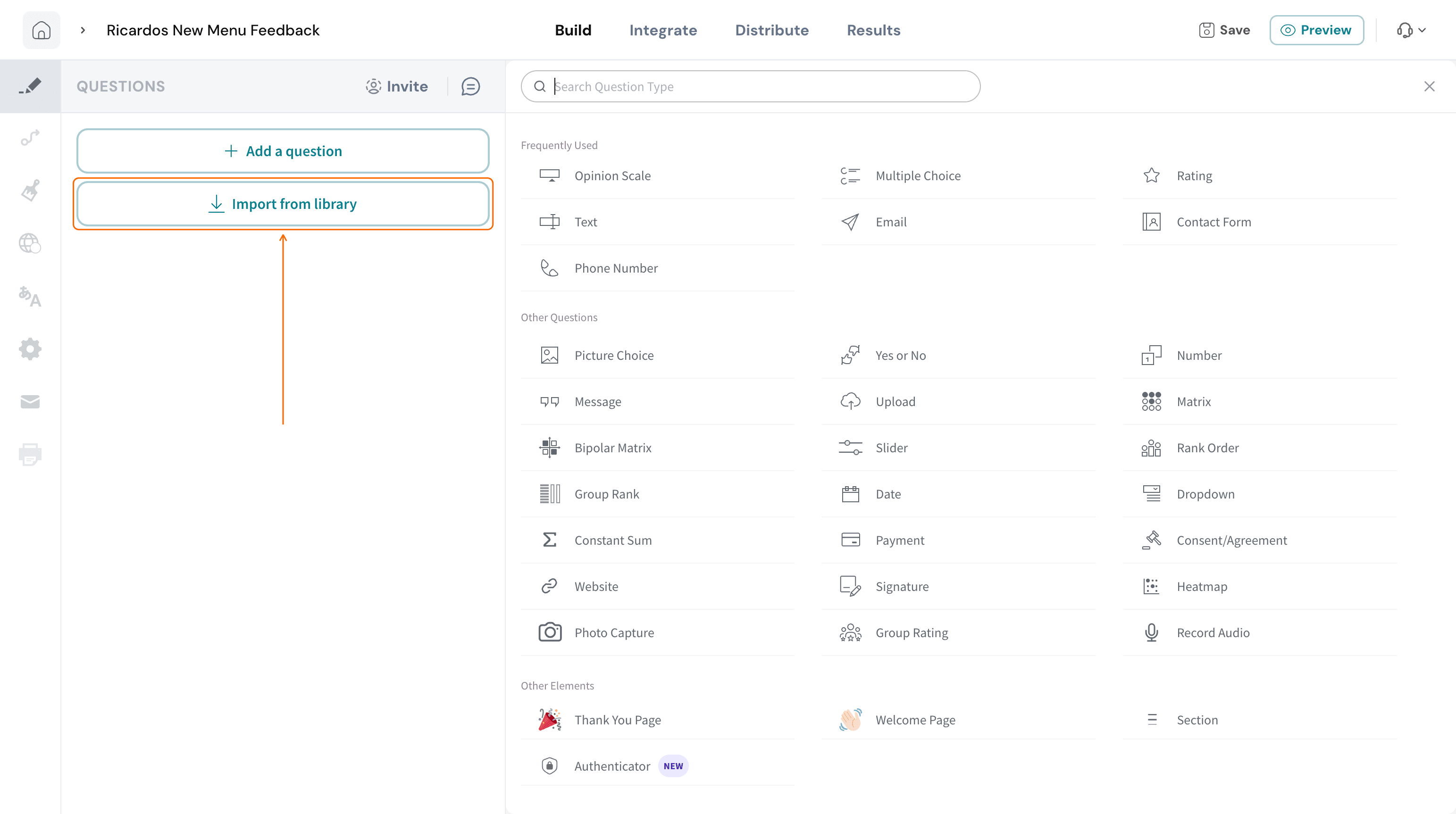The height and width of the screenshot is (814, 1456).
Task: Choose the Opinion Scale question type
Action: click(x=657, y=176)
